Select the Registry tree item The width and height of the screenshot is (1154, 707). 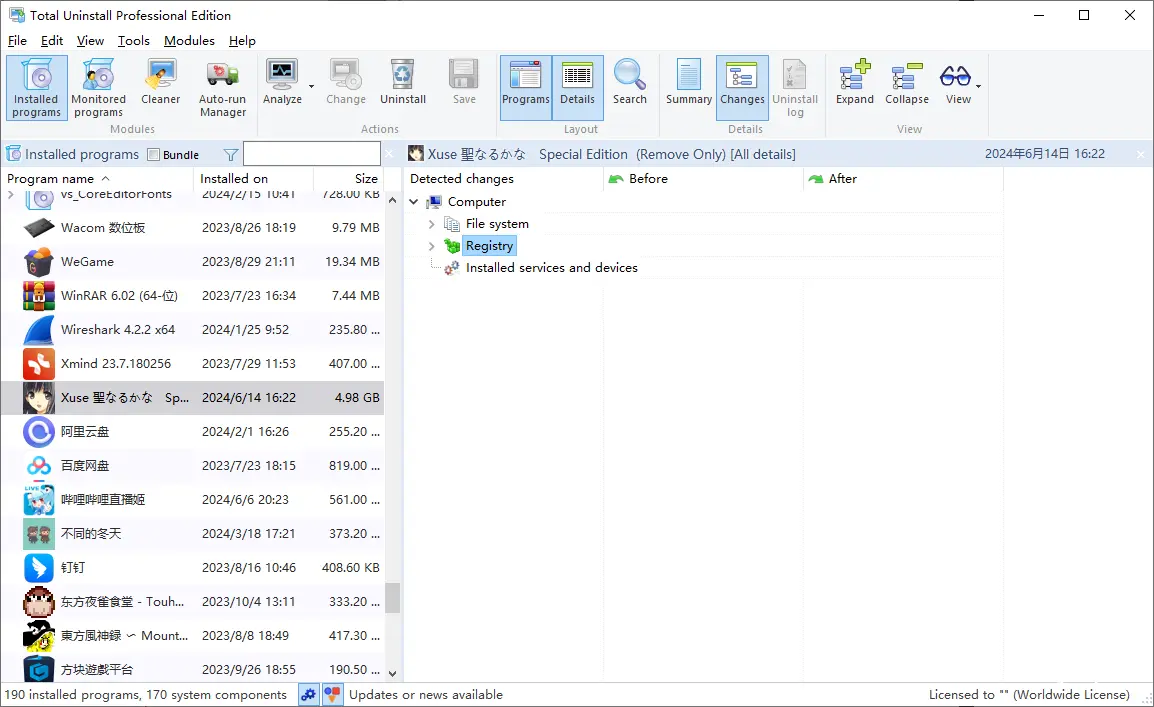click(489, 246)
